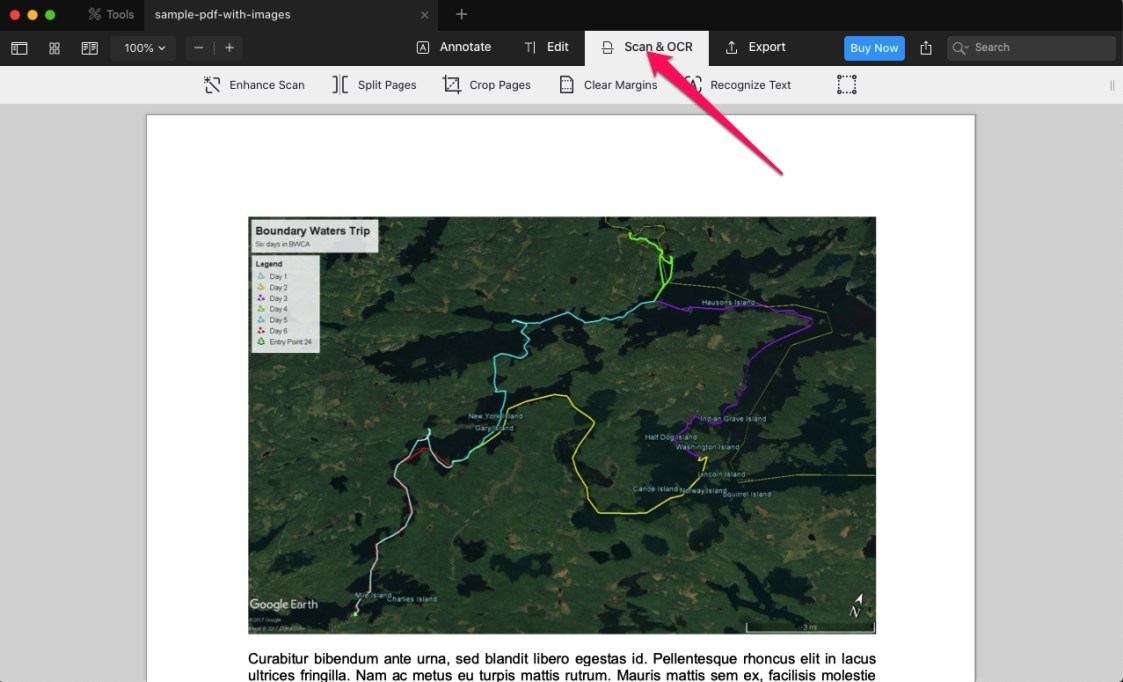Click the Buy Now button
1123x682 pixels.
873,47
